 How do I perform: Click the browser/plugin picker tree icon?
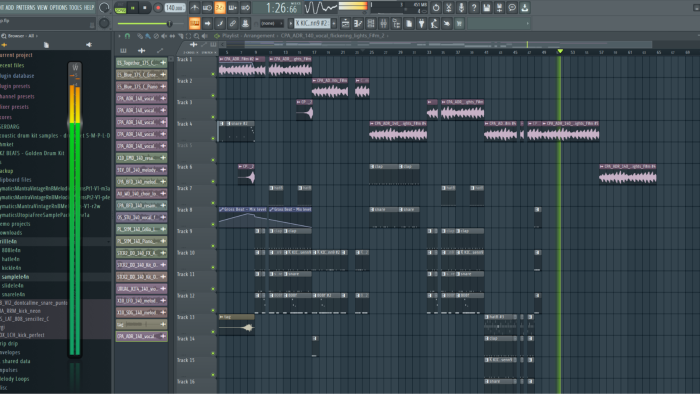[396, 23]
